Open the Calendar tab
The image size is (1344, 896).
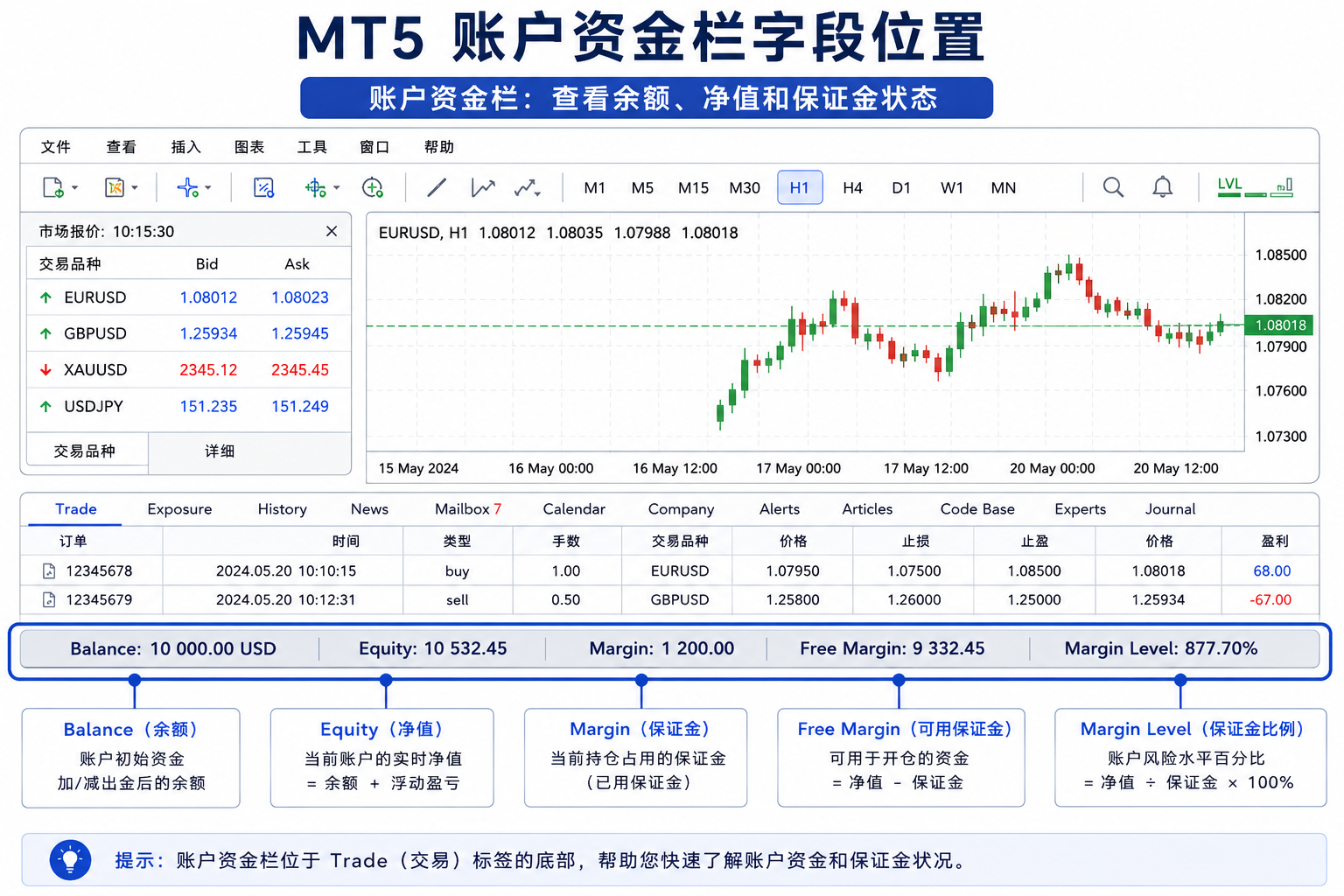574,509
